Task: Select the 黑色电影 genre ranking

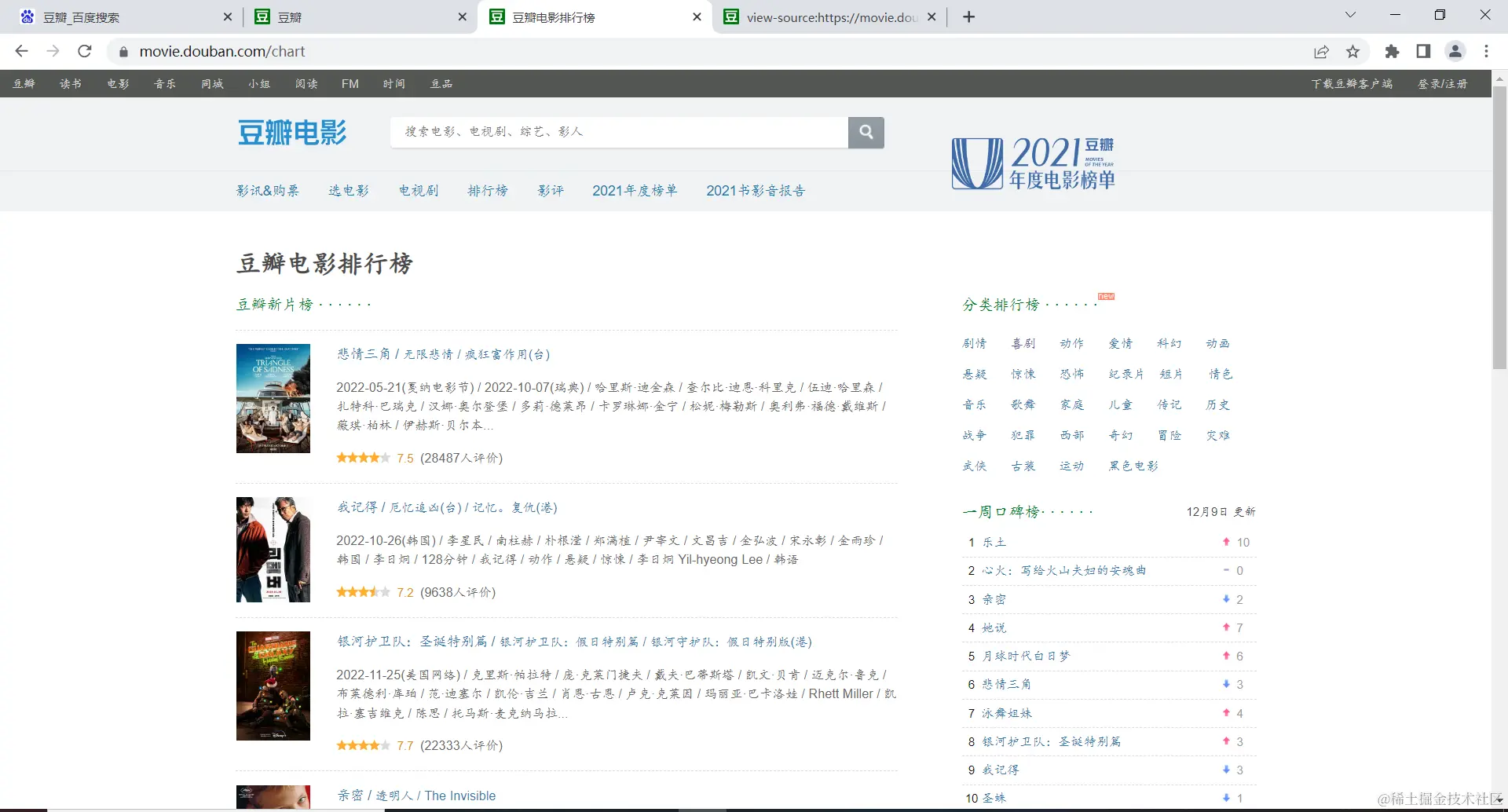Action: tap(1133, 466)
